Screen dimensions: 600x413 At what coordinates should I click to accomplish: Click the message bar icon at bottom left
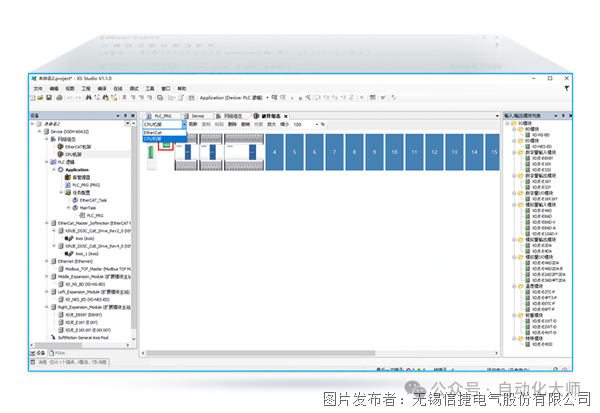point(33,362)
